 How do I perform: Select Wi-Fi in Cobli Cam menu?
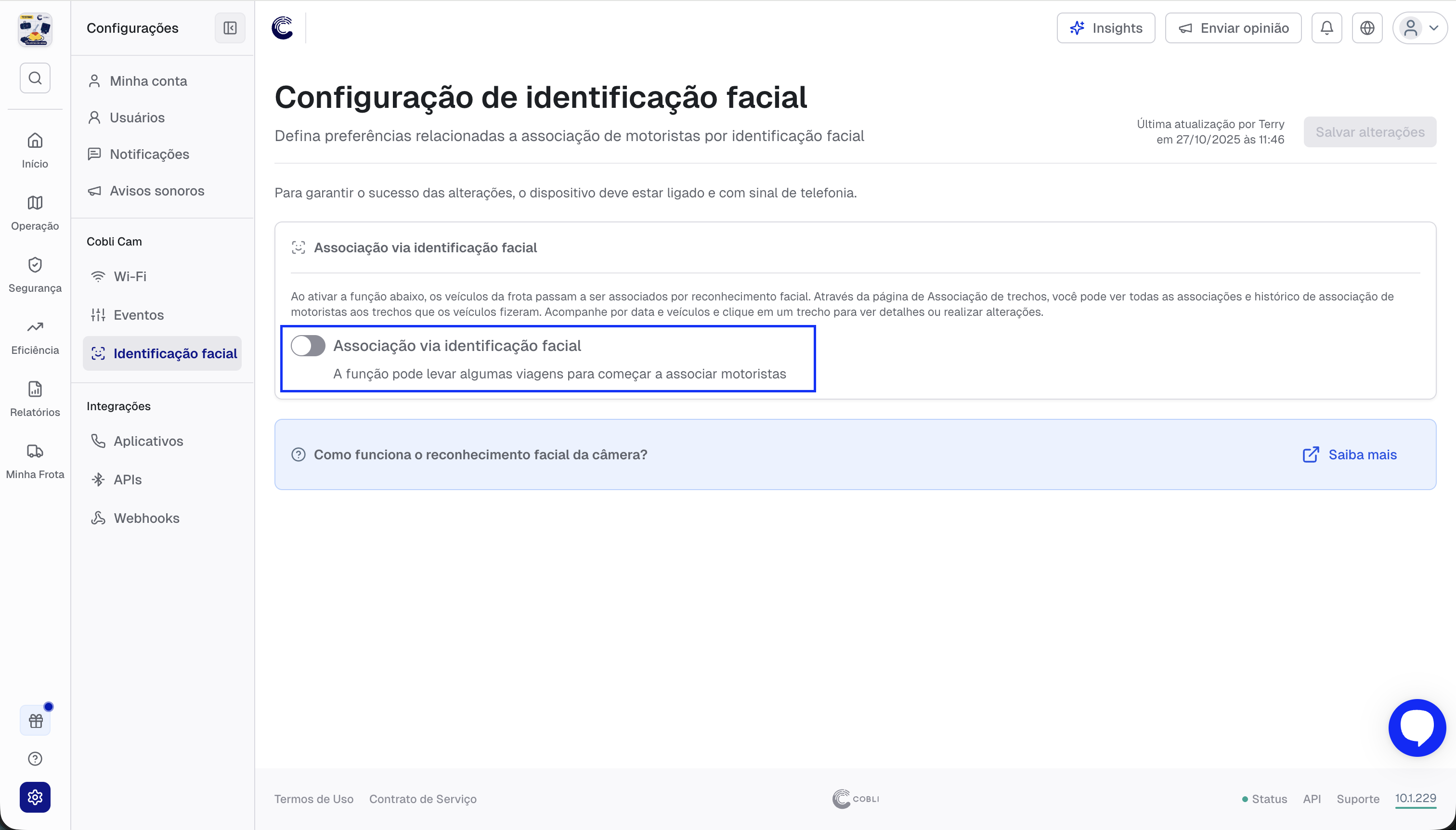[130, 276]
